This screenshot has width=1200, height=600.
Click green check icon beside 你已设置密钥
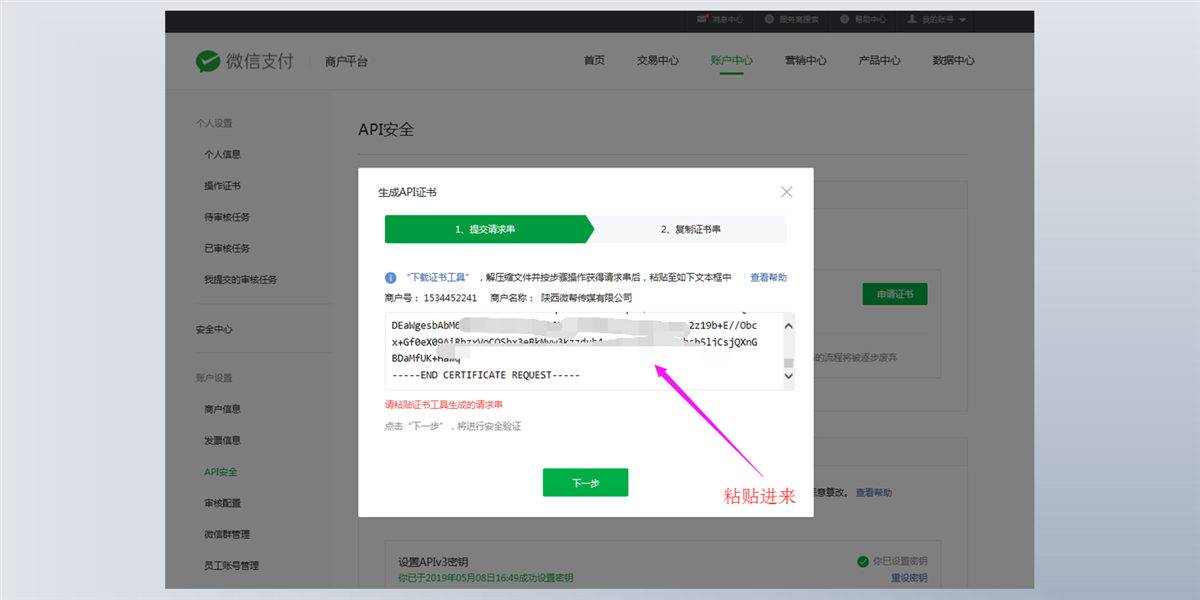[863, 561]
